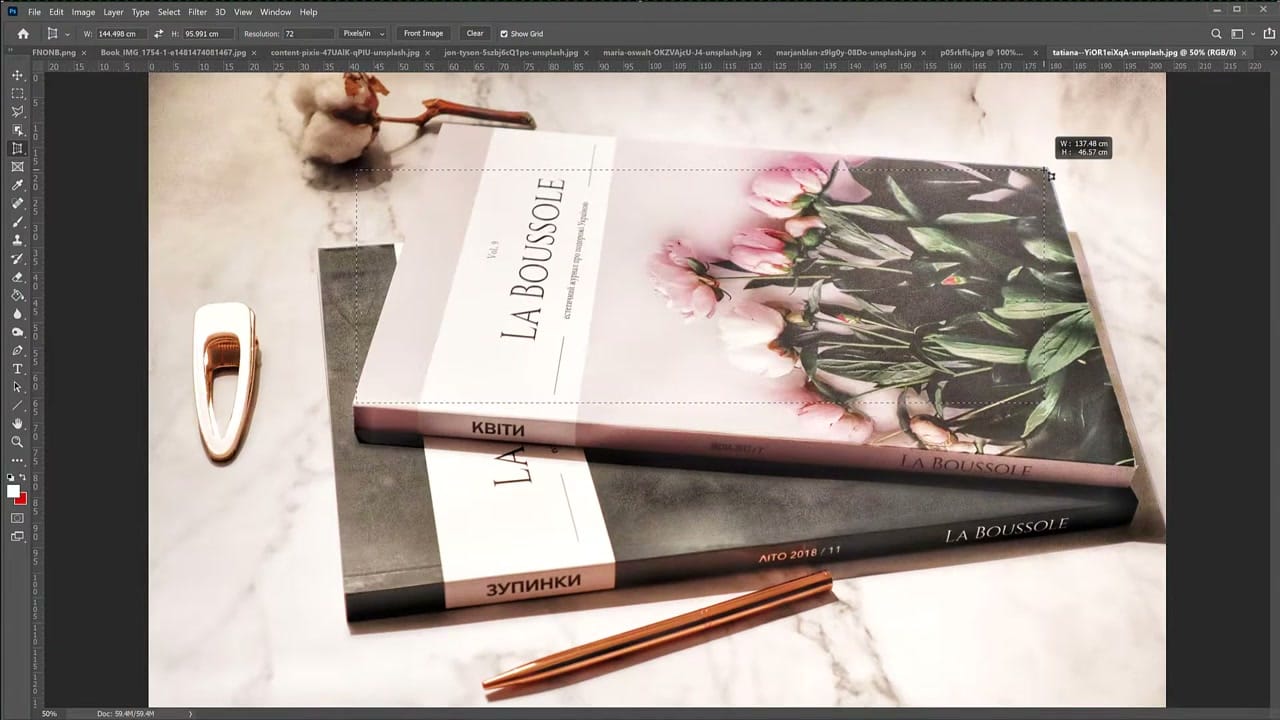Viewport: 1280px width, 720px height.
Task: Open the red background color swatch
Action: click(x=23, y=499)
